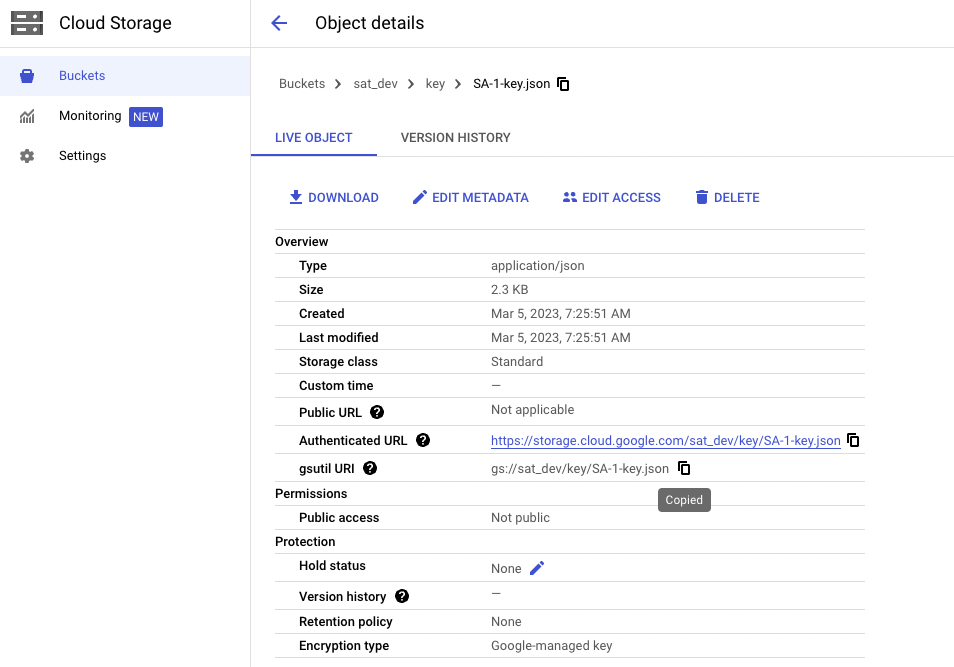Click the Created date value
954x667 pixels.
[560, 313]
